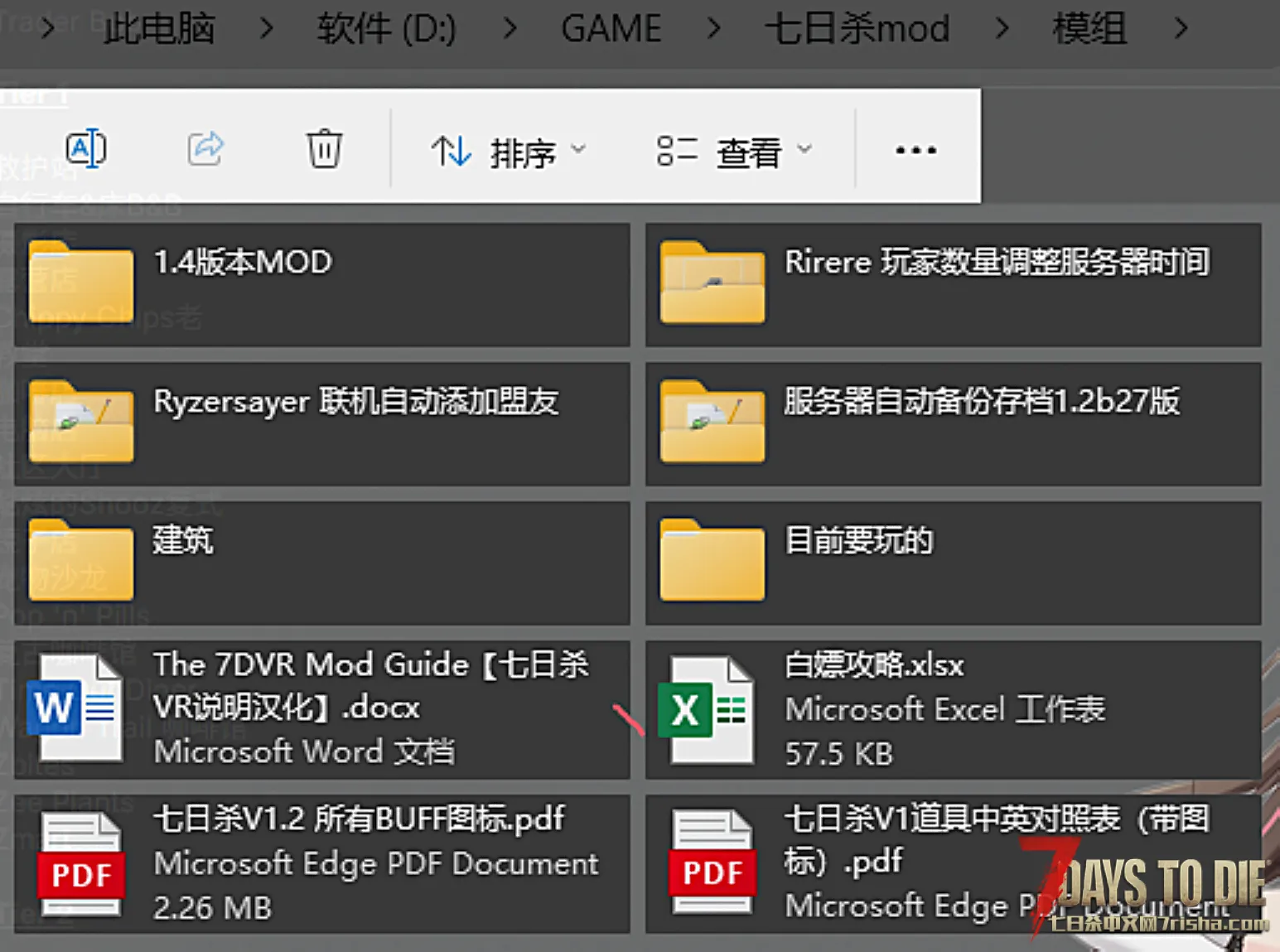Viewport: 1280px width, 952px height.
Task: Expand chevron after GAME breadcrumb
Action: pos(713,29)
